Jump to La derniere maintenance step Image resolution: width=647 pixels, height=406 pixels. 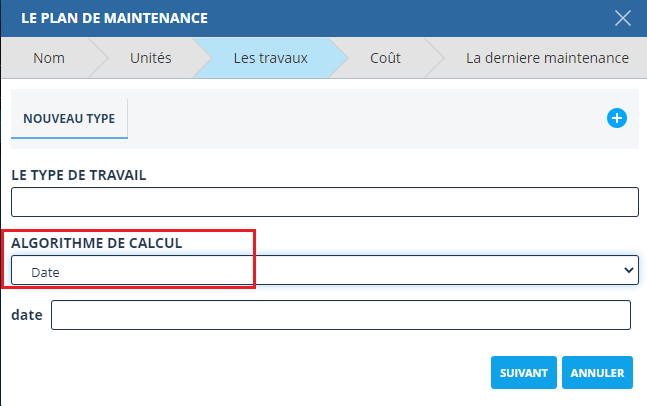(x=547, y=58)
